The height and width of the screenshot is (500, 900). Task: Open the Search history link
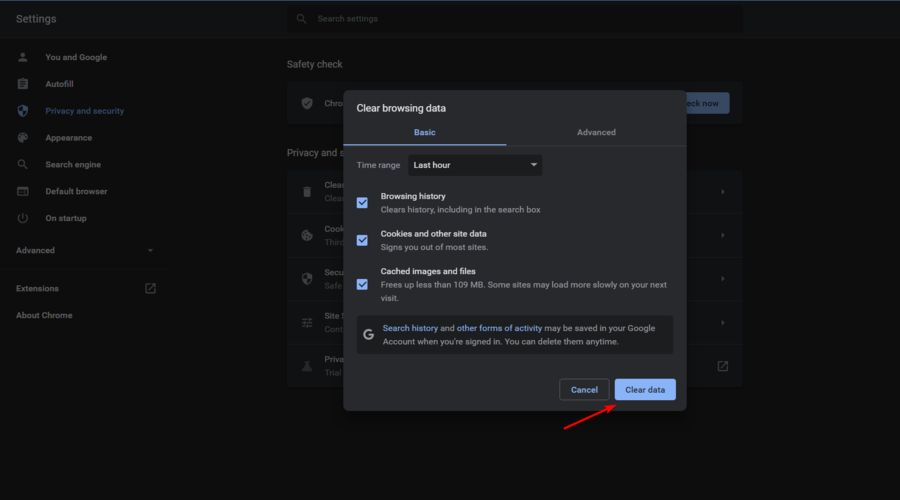[410, 328]
